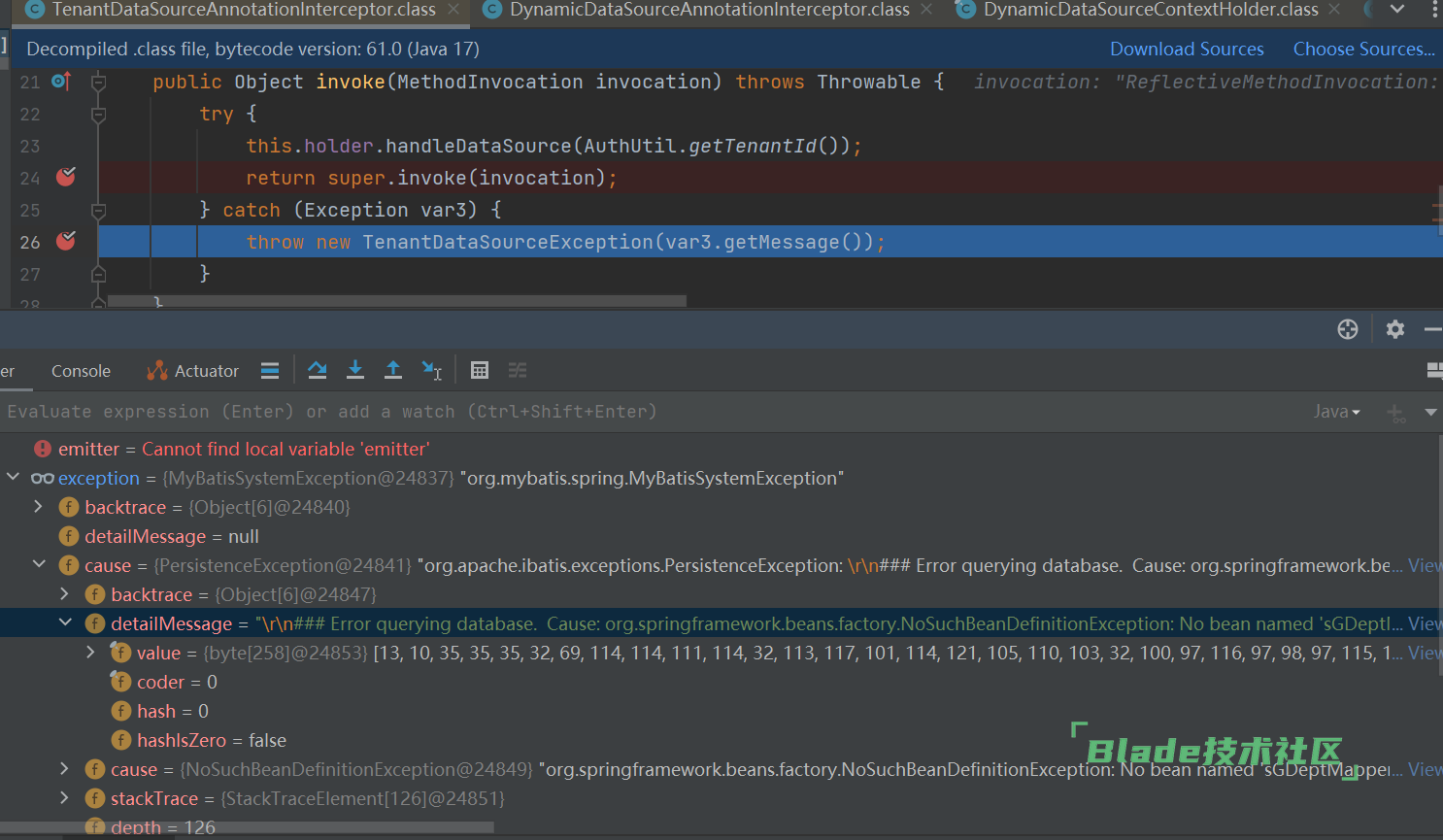Click the Download Sources link
The image size is (1443, 840).
(x=1187, y=49)
